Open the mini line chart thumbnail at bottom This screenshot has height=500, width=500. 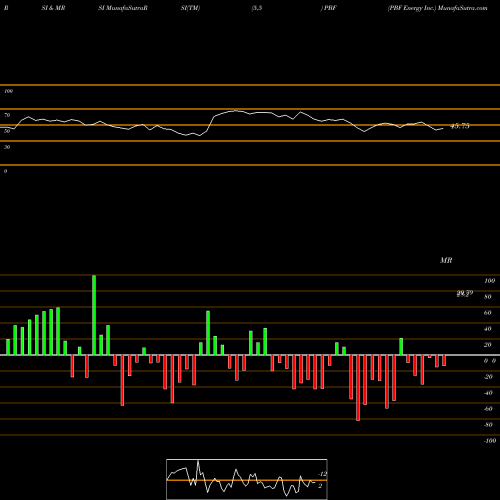coord(247,479)
